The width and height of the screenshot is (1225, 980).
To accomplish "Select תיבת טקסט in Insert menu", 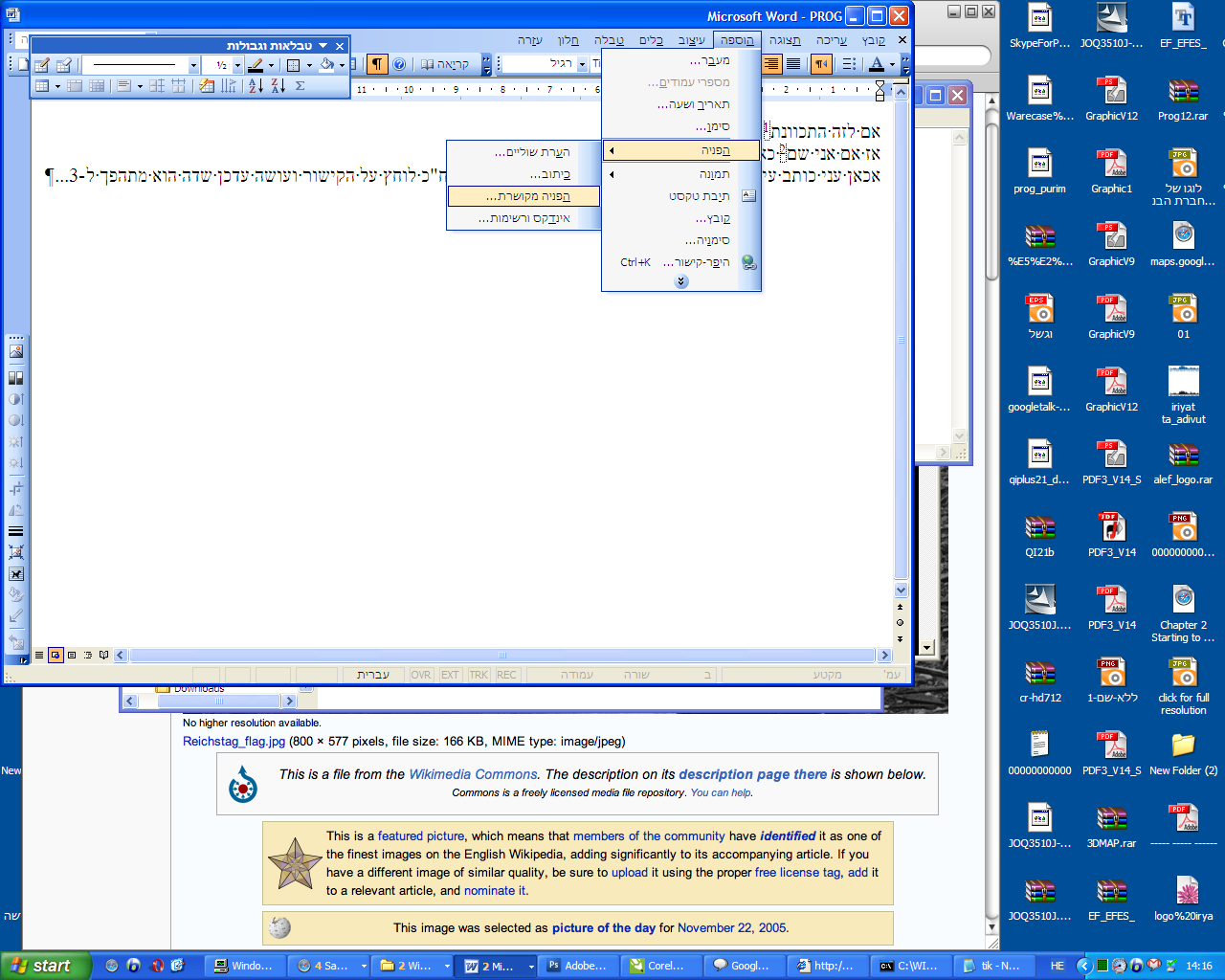I will (x=681, y=196).
